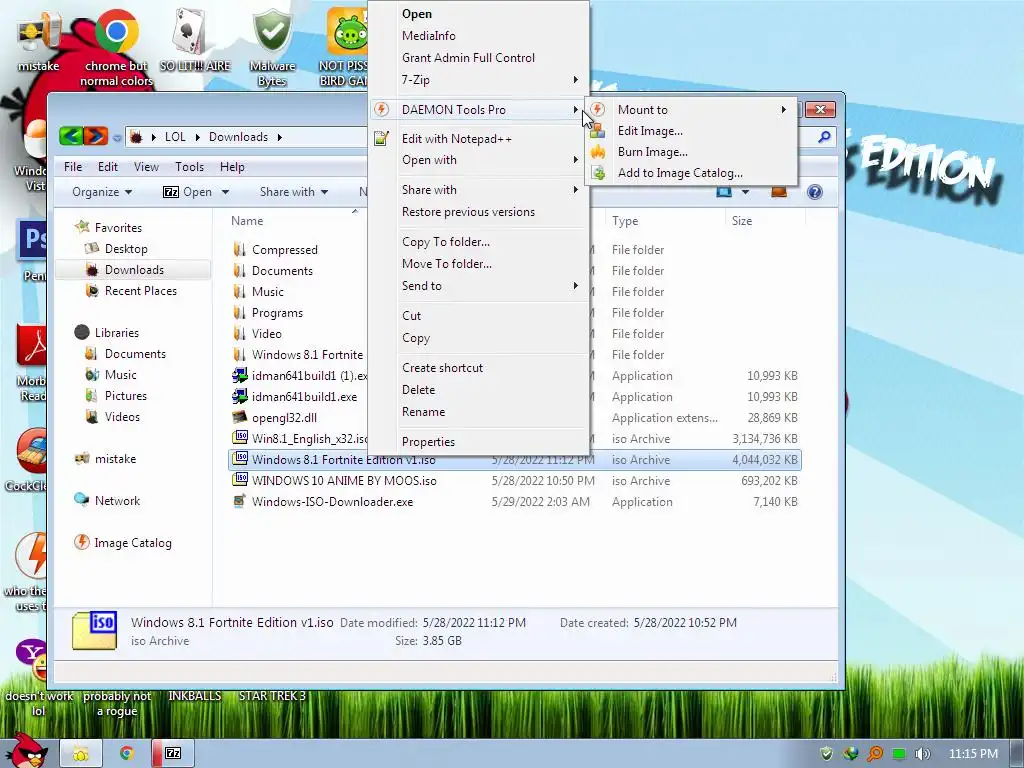Viewport: 1024px width, 768px height.
Task: Select Desktop under Favorites
Action: pyautogui.click(x=126, y=249)
